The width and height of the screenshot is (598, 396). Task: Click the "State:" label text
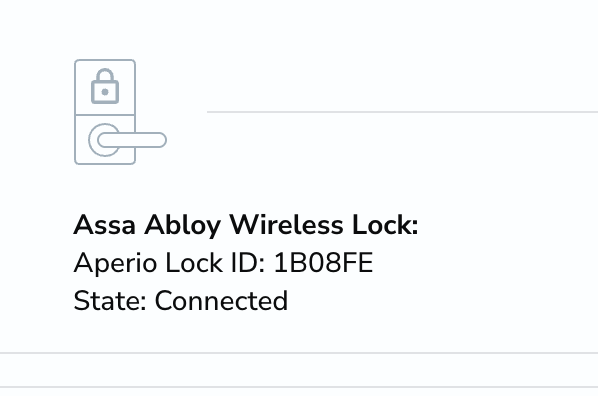coord(110,301)
